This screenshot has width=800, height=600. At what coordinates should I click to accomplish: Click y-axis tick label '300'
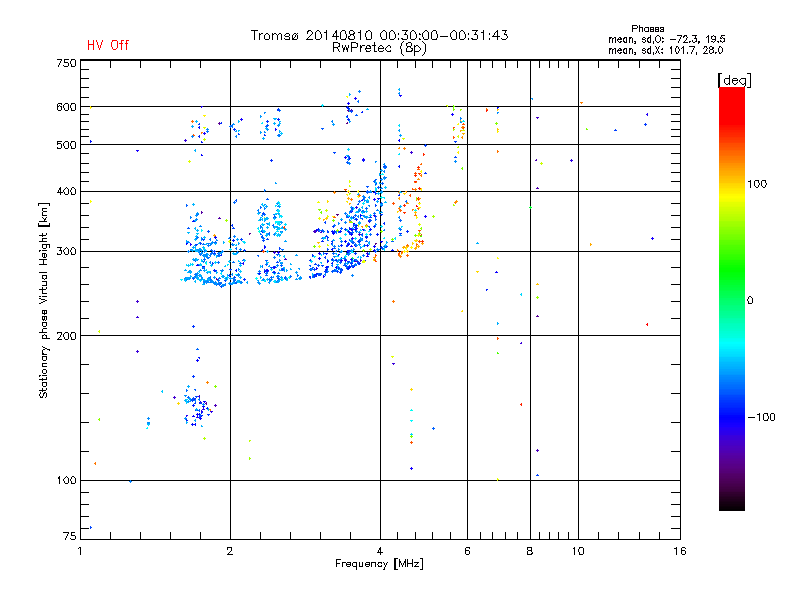(x=66, y=252)
